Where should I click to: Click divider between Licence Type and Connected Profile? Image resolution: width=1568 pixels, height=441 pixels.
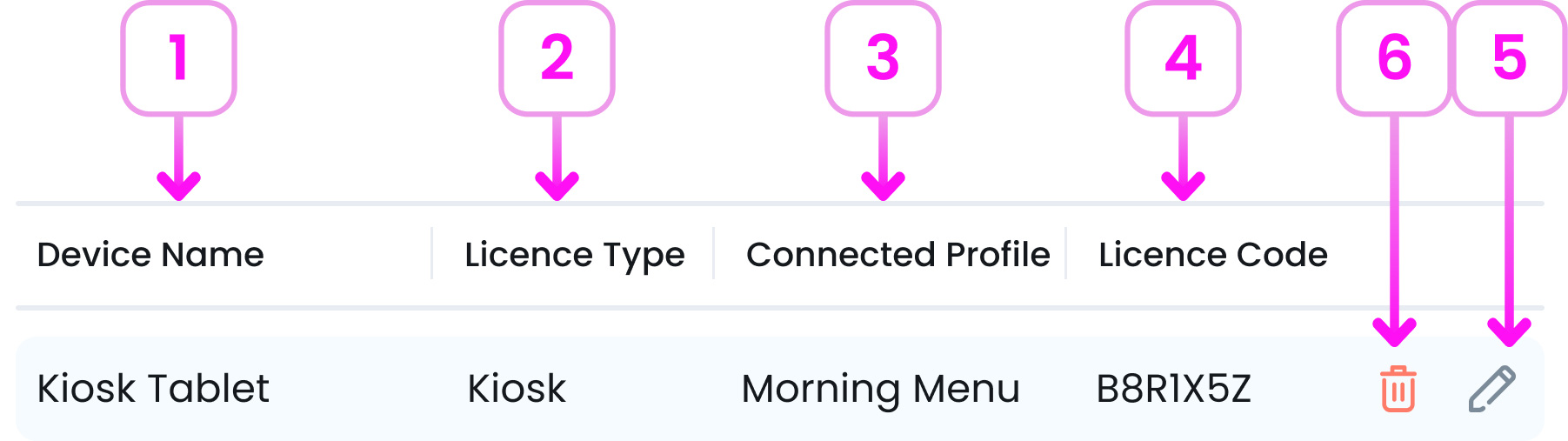click(x=713, y=254)
